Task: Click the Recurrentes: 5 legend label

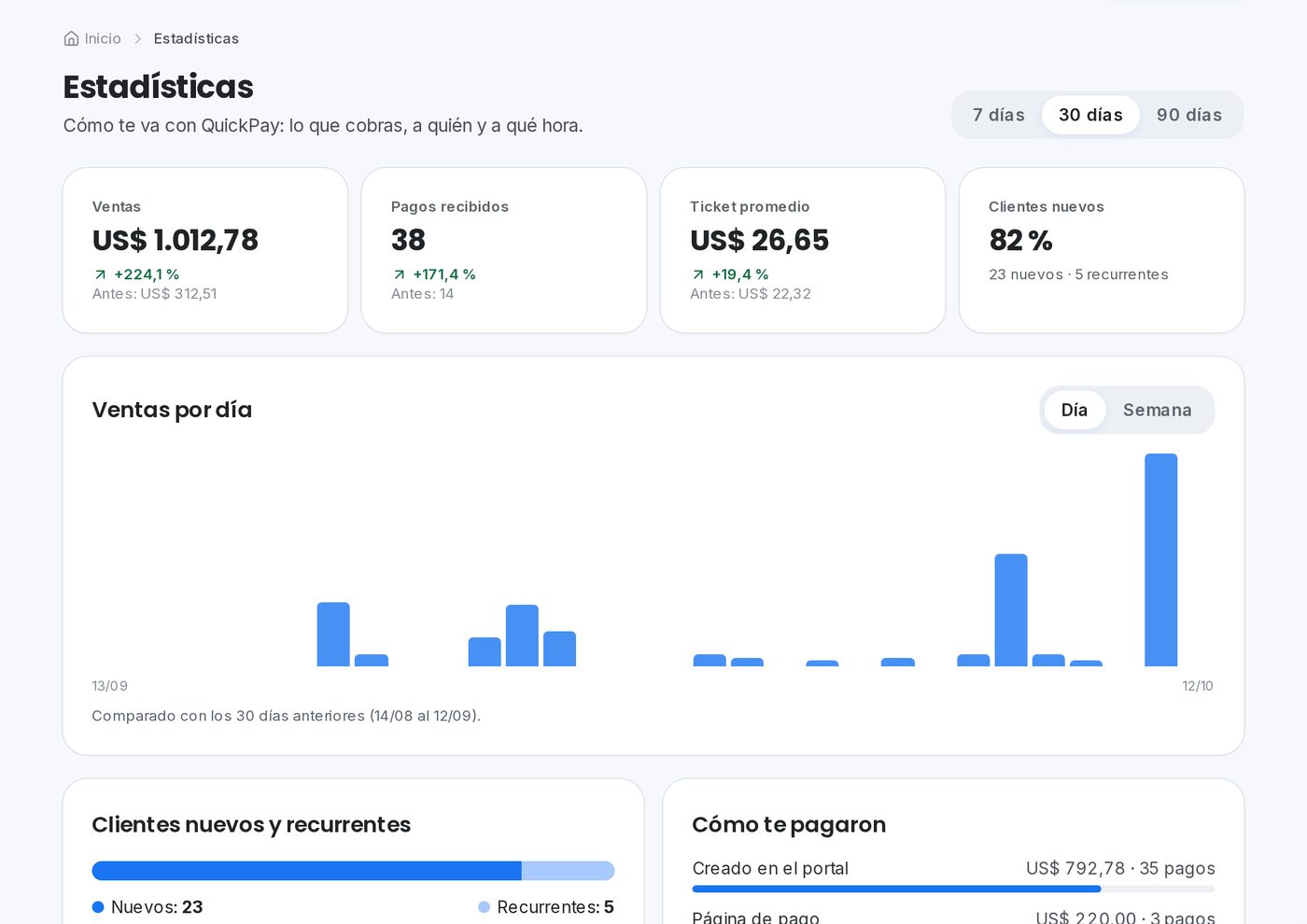Action: [555, 907]
